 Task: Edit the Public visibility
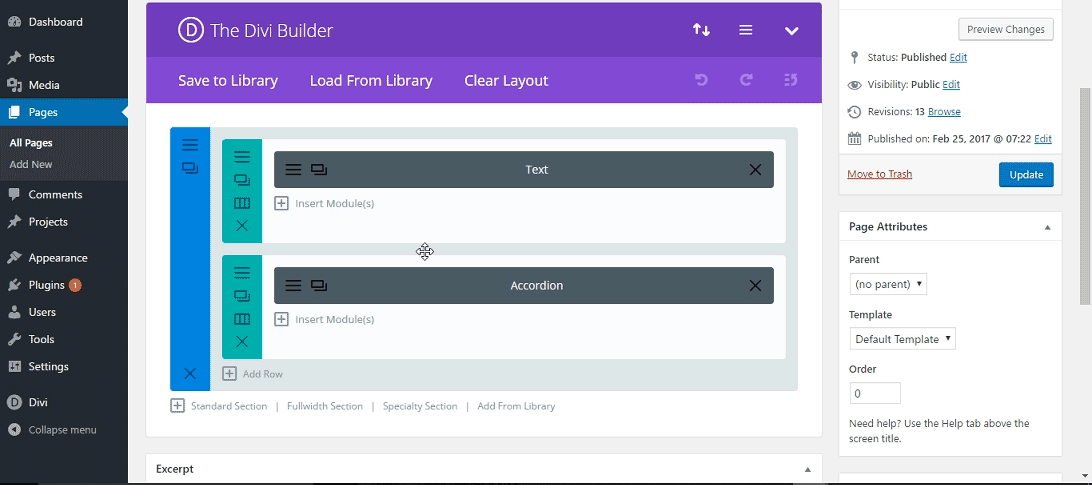tap(951, 84)
